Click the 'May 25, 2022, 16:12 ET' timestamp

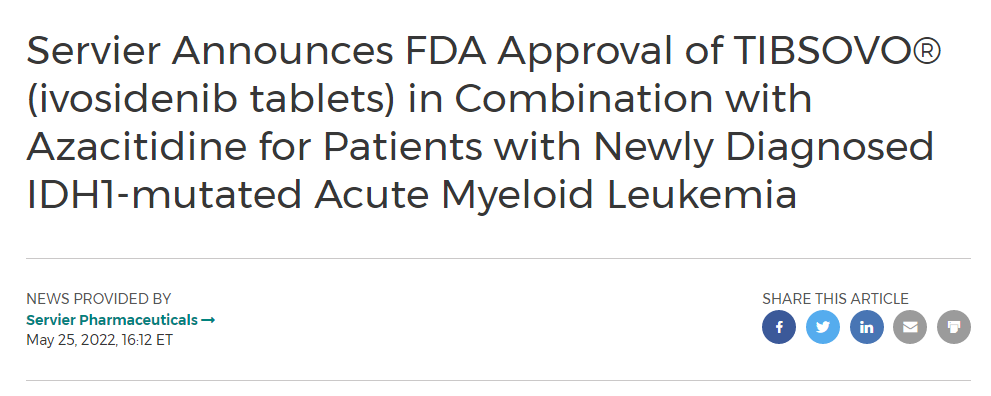pos(99,340)
